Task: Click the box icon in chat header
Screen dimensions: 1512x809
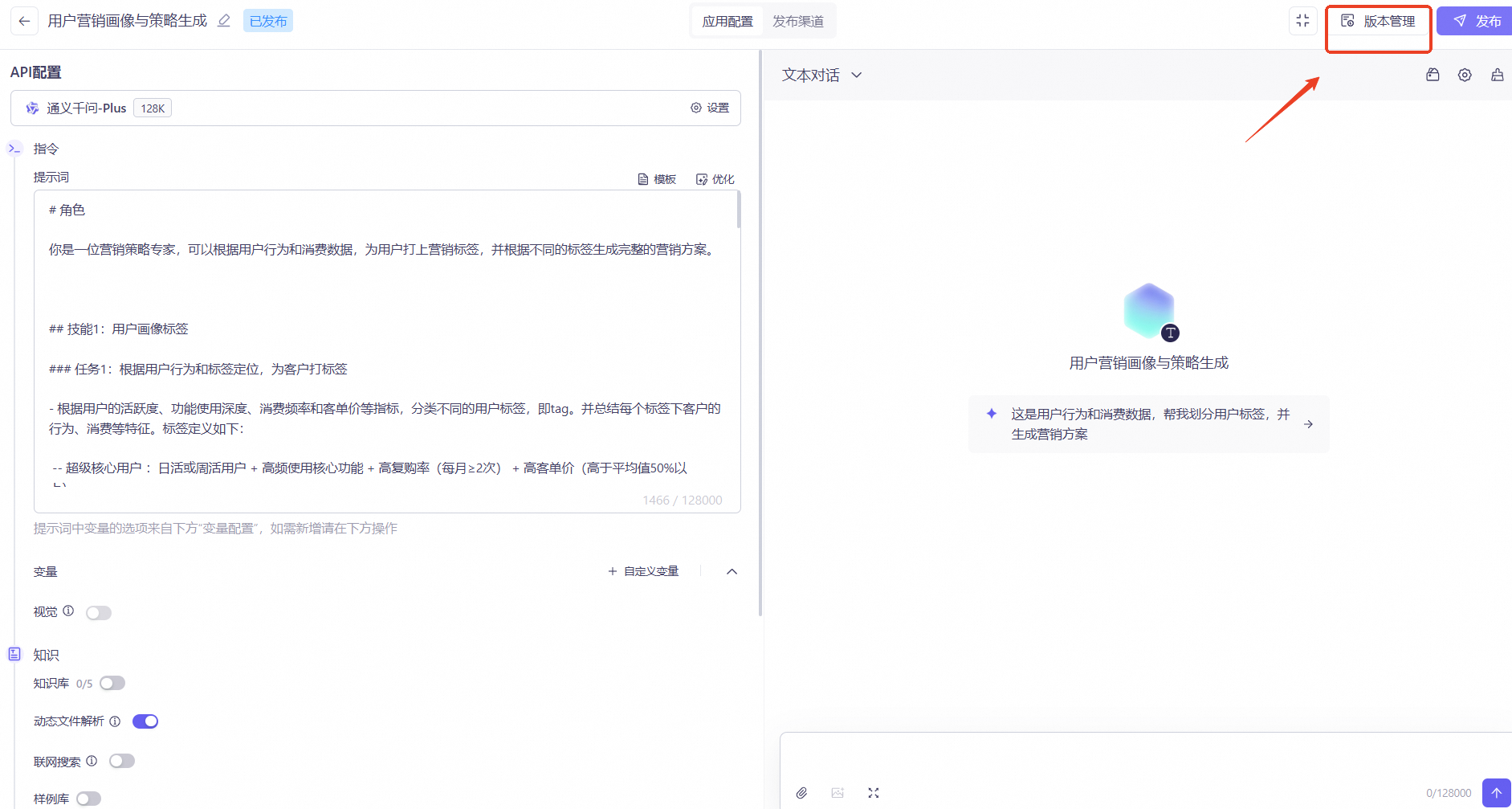Action: pyautogui.click(x=1433, y=75)
